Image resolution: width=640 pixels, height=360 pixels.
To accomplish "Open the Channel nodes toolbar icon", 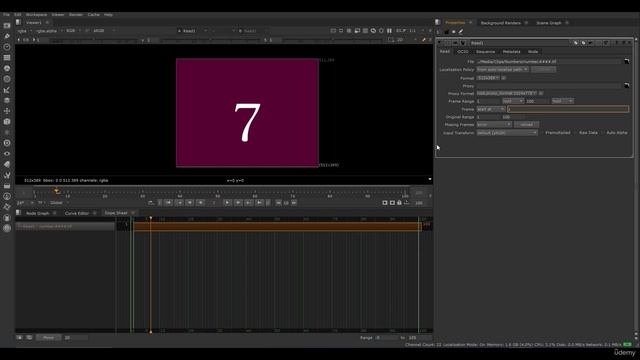I will [7, 58].
